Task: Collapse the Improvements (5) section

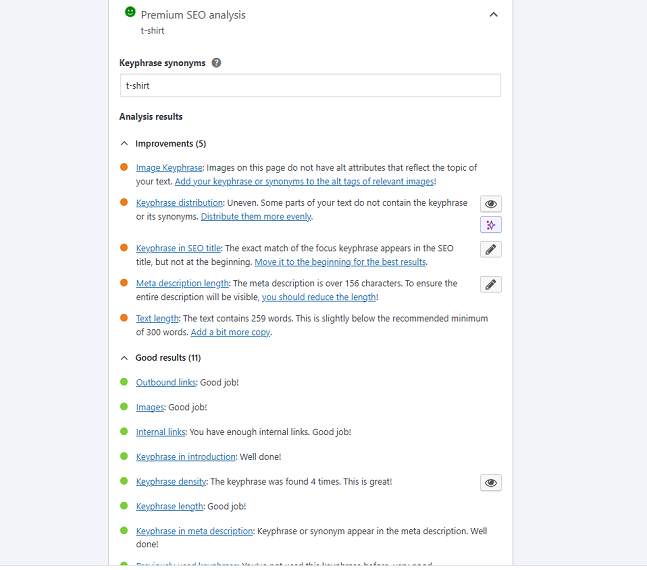Action: tap(125, 144)
